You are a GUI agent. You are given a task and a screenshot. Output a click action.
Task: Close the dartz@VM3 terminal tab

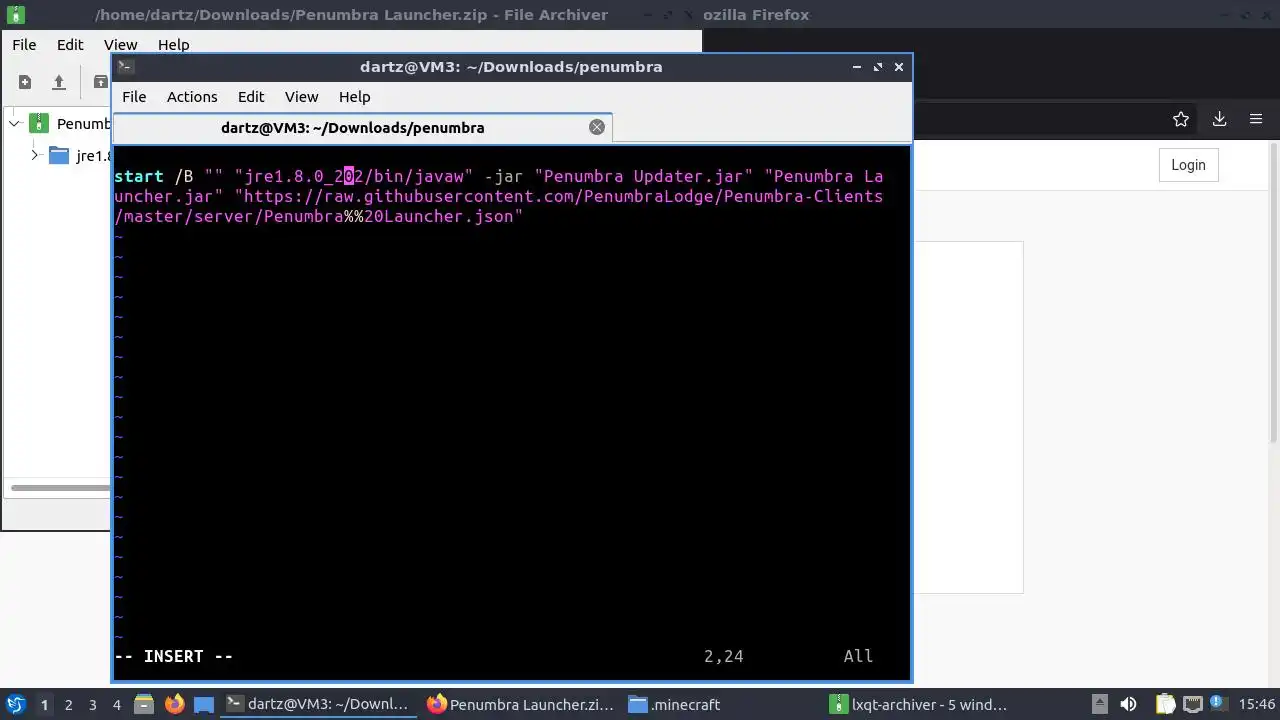point(597,127)
